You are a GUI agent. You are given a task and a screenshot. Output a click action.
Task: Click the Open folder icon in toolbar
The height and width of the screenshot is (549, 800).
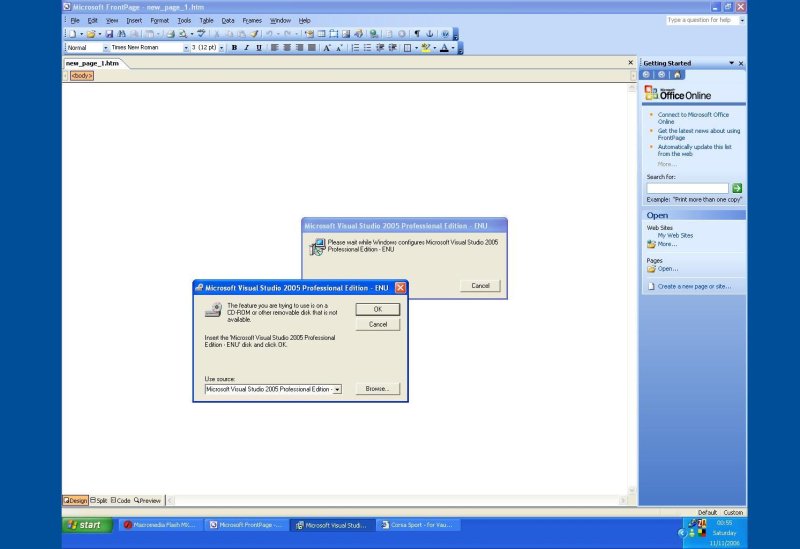[91, 34]
